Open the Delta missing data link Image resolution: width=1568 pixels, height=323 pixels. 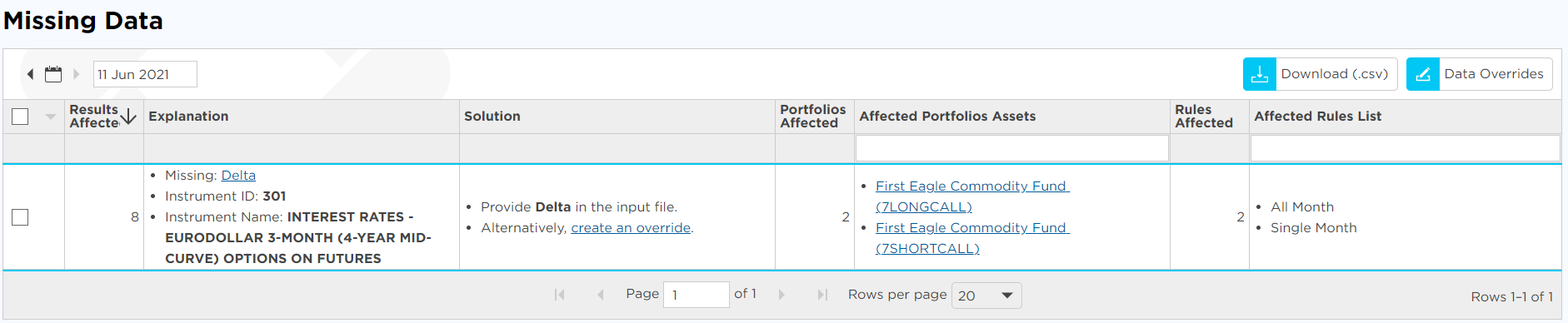pyautogui.click(x=238, y=176)
